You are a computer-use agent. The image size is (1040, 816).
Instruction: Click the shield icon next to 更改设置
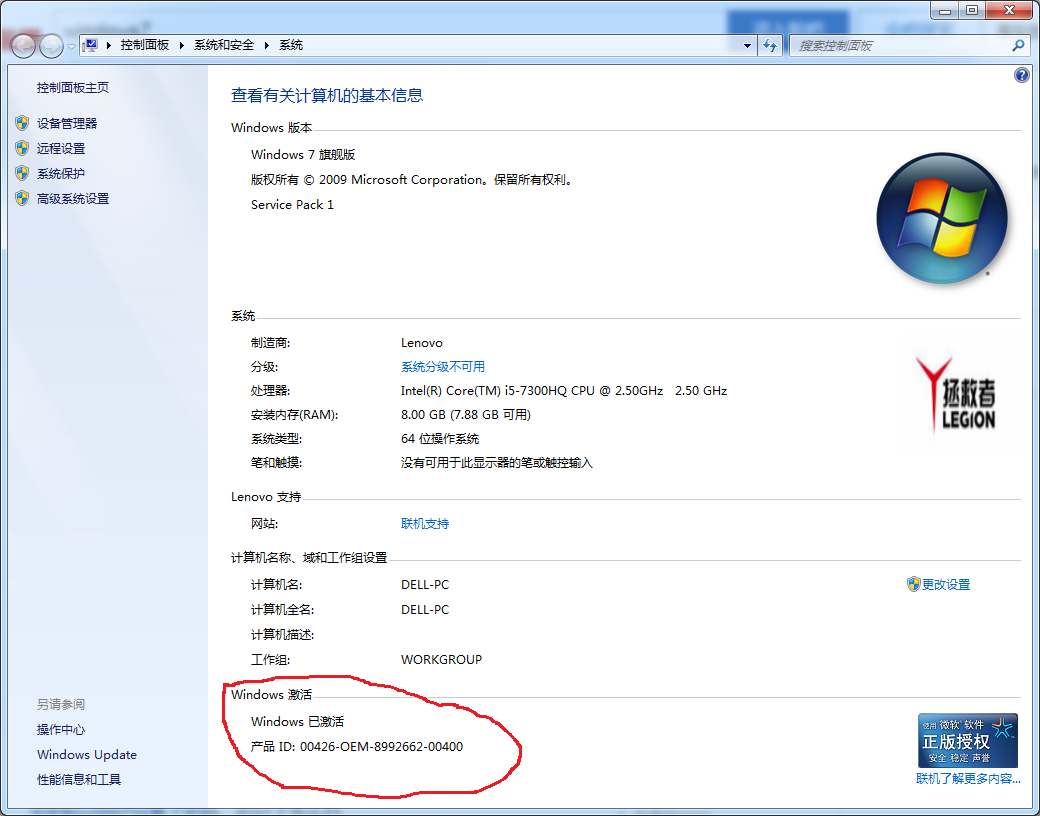(x=913, y=584)
